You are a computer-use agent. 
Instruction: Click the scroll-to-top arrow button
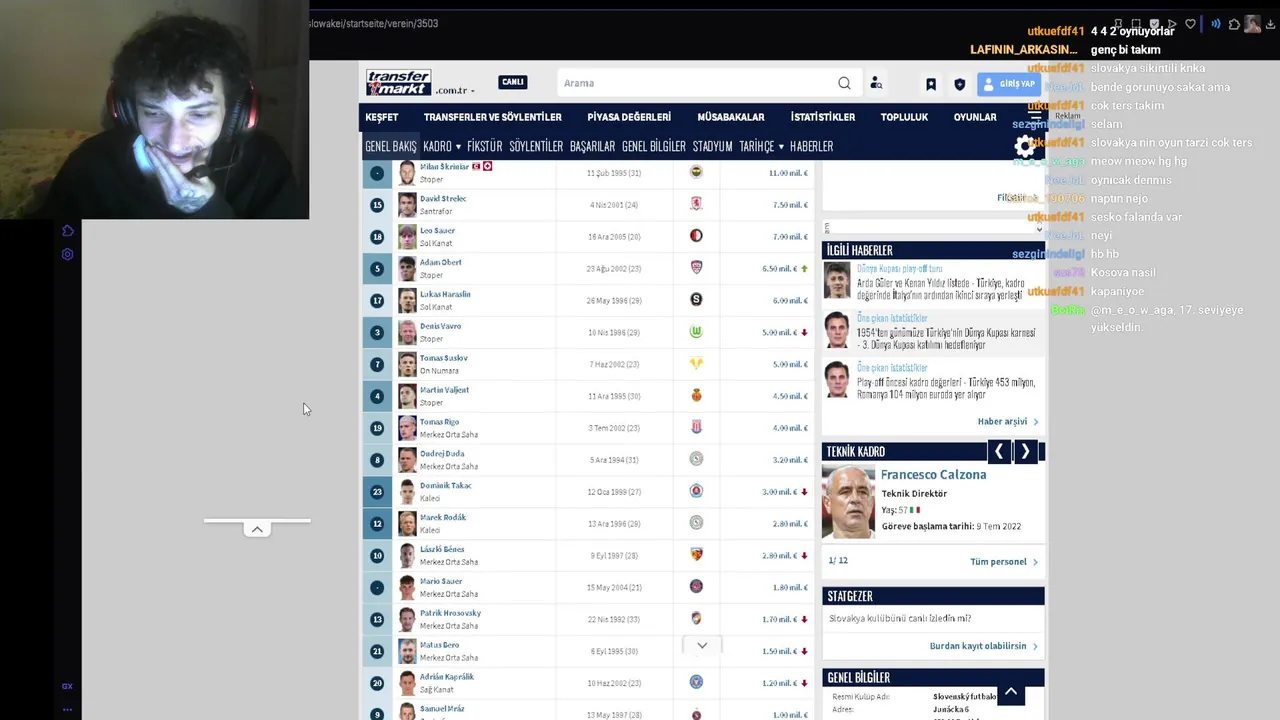pos(1011,691)
